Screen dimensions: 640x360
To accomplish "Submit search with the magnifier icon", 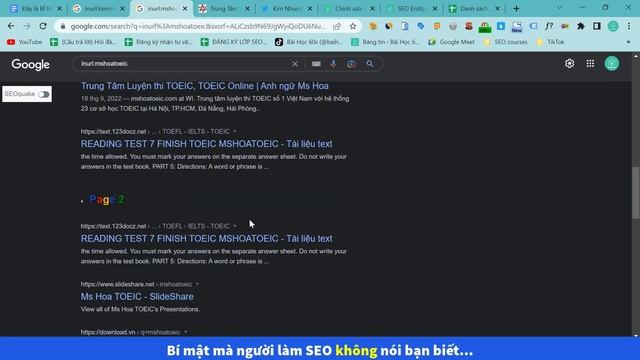I will pos(370,64).
